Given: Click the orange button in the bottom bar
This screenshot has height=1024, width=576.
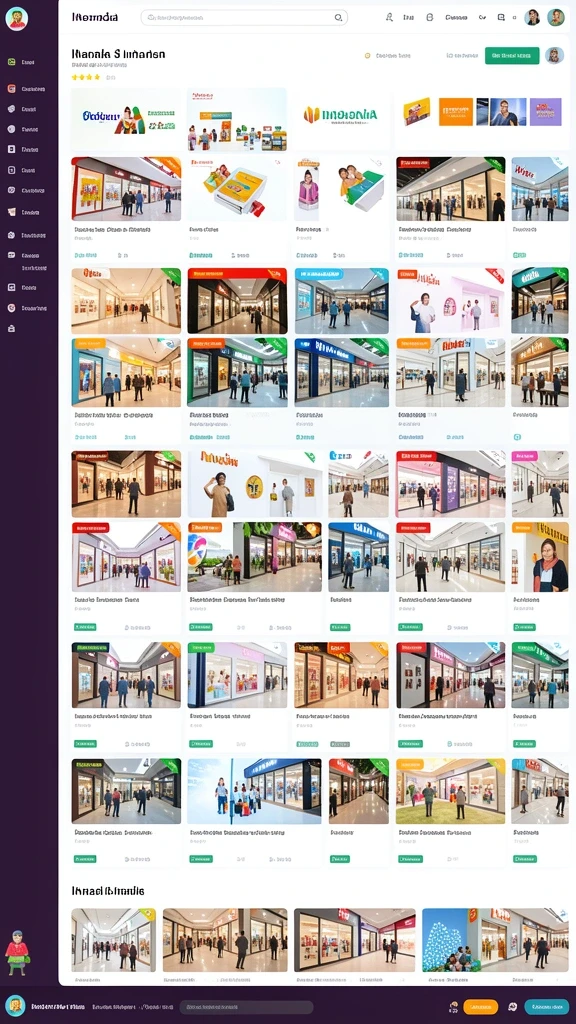Looking at the screenshot, I should [x=481, y=1007].
